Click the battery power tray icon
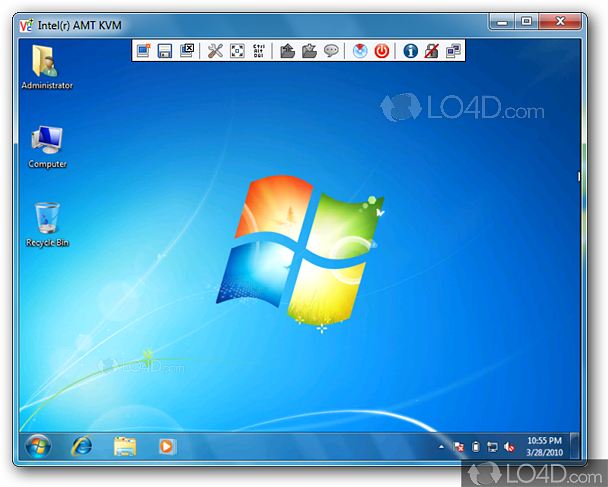Viewport: 608px width, 487px height. (x=476, y=447)
